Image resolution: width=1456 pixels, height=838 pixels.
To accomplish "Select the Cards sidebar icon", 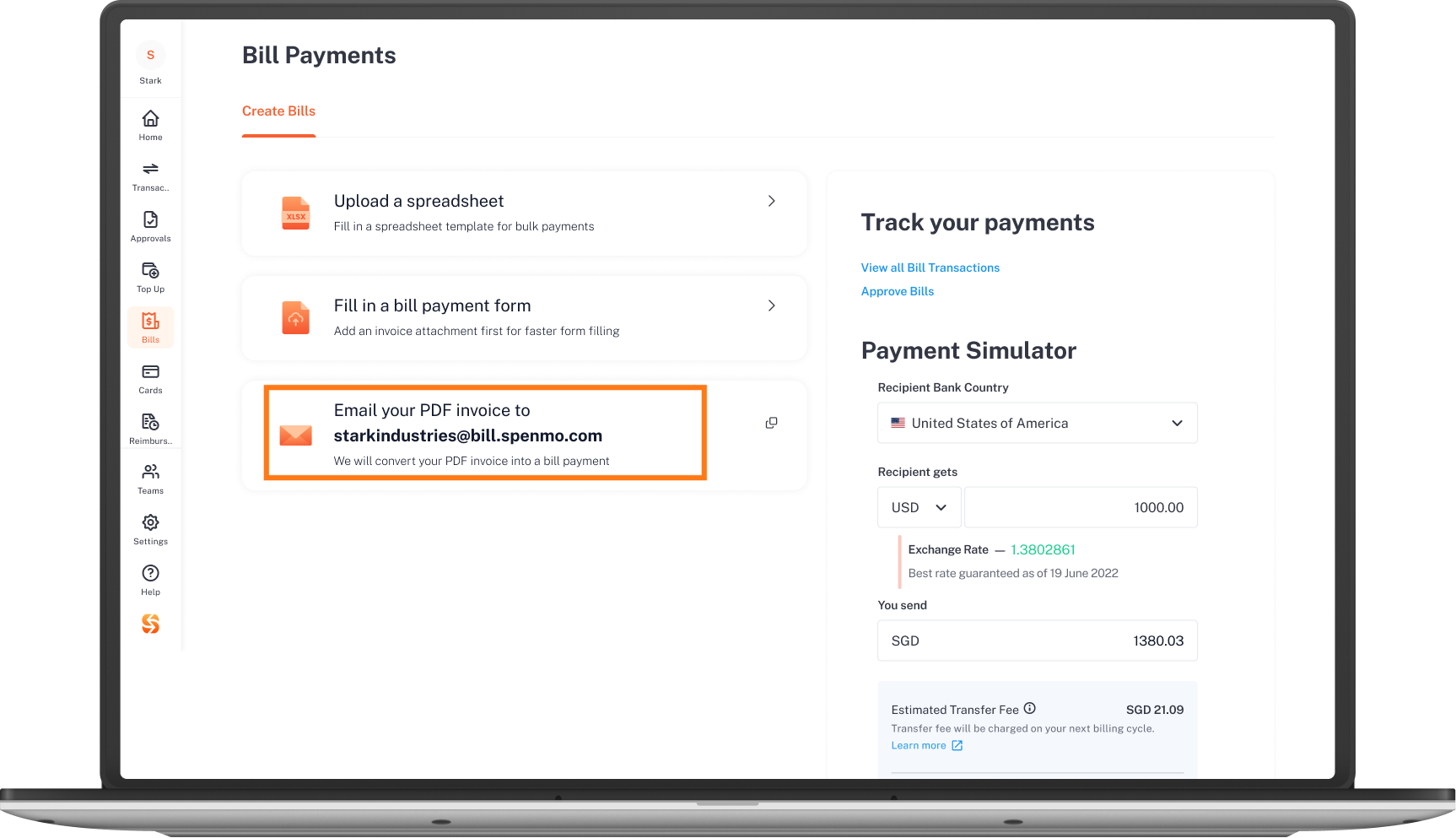I will (150, 378).
